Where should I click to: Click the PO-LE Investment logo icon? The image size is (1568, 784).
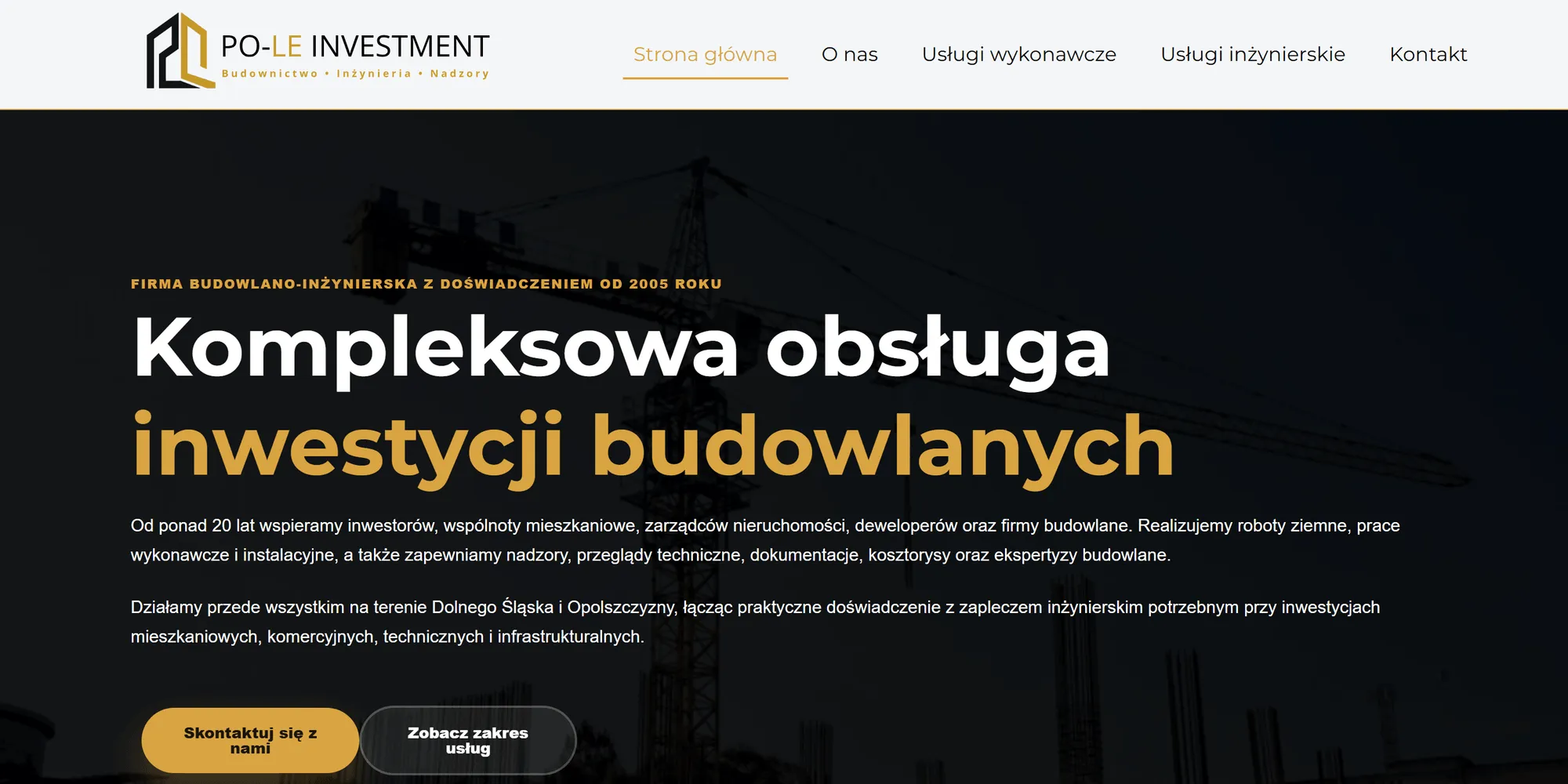[x=180, y=51]
